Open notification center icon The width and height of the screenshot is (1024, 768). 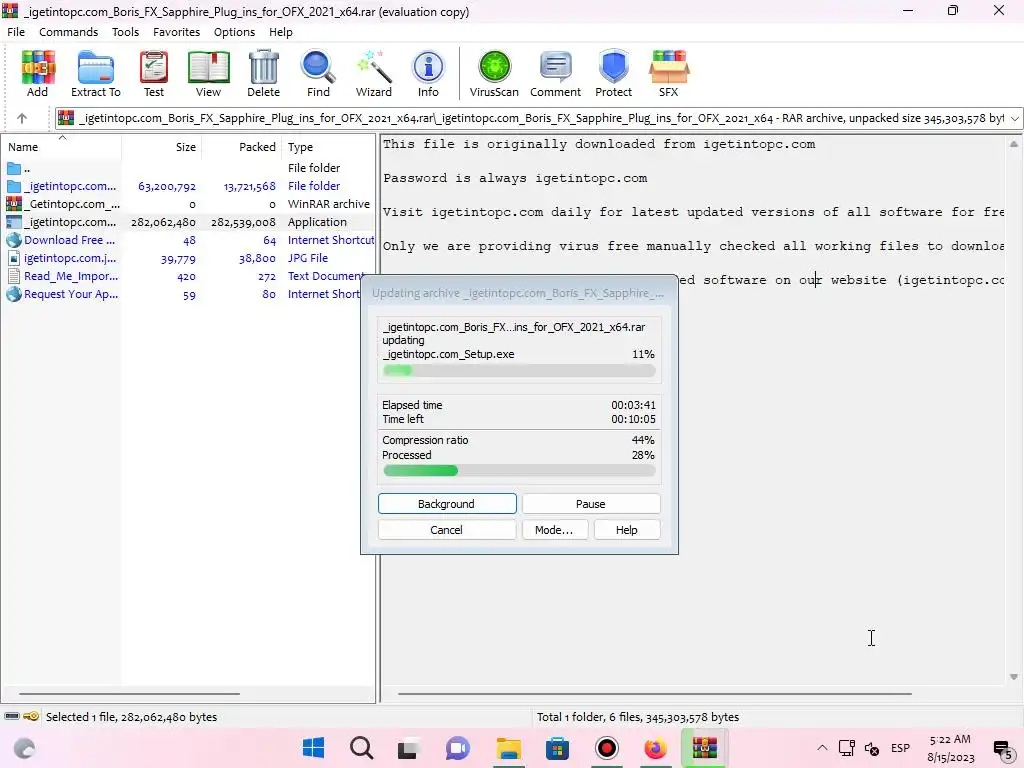1002,748
